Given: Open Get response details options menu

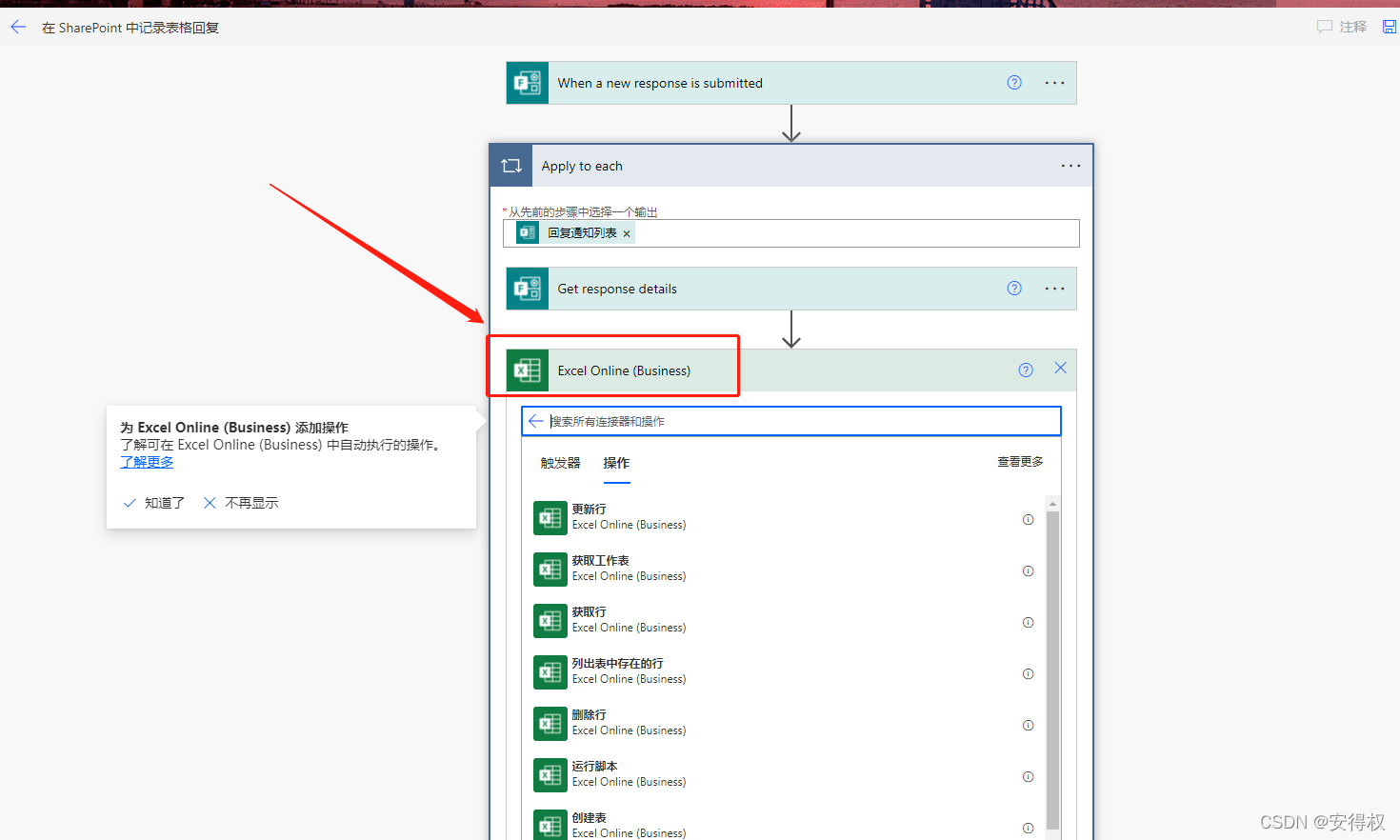Looking at the screenshot, I should 1054,289.
